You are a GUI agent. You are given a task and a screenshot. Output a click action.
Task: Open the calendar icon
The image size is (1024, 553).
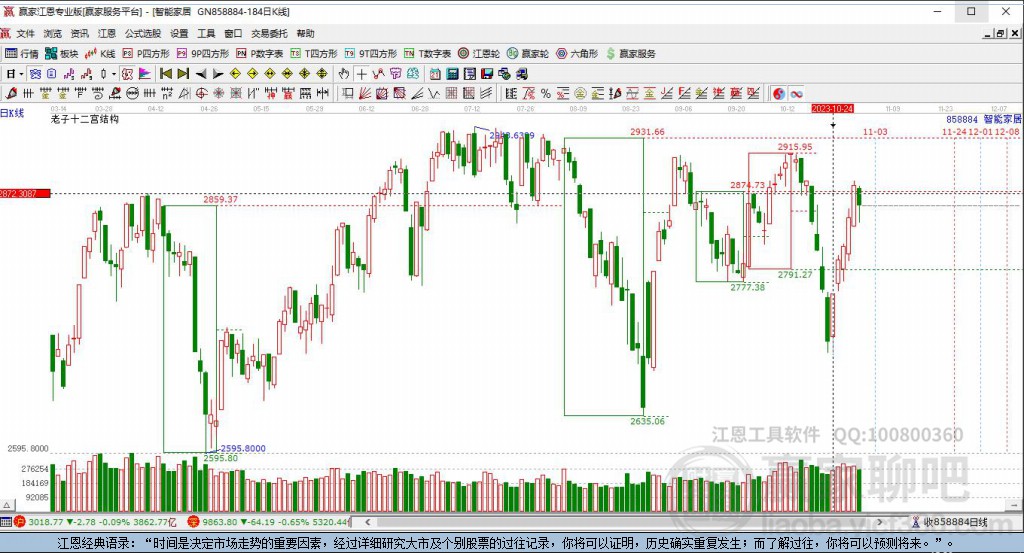pyautogui.click(x=435, y=74)
